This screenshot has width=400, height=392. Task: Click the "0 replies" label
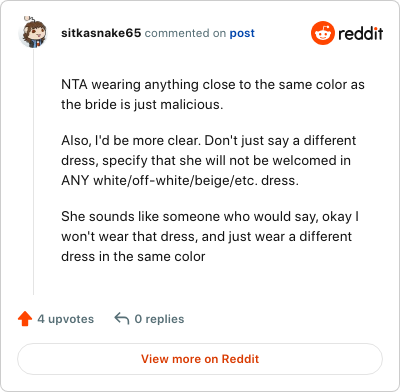pos(159,319)
